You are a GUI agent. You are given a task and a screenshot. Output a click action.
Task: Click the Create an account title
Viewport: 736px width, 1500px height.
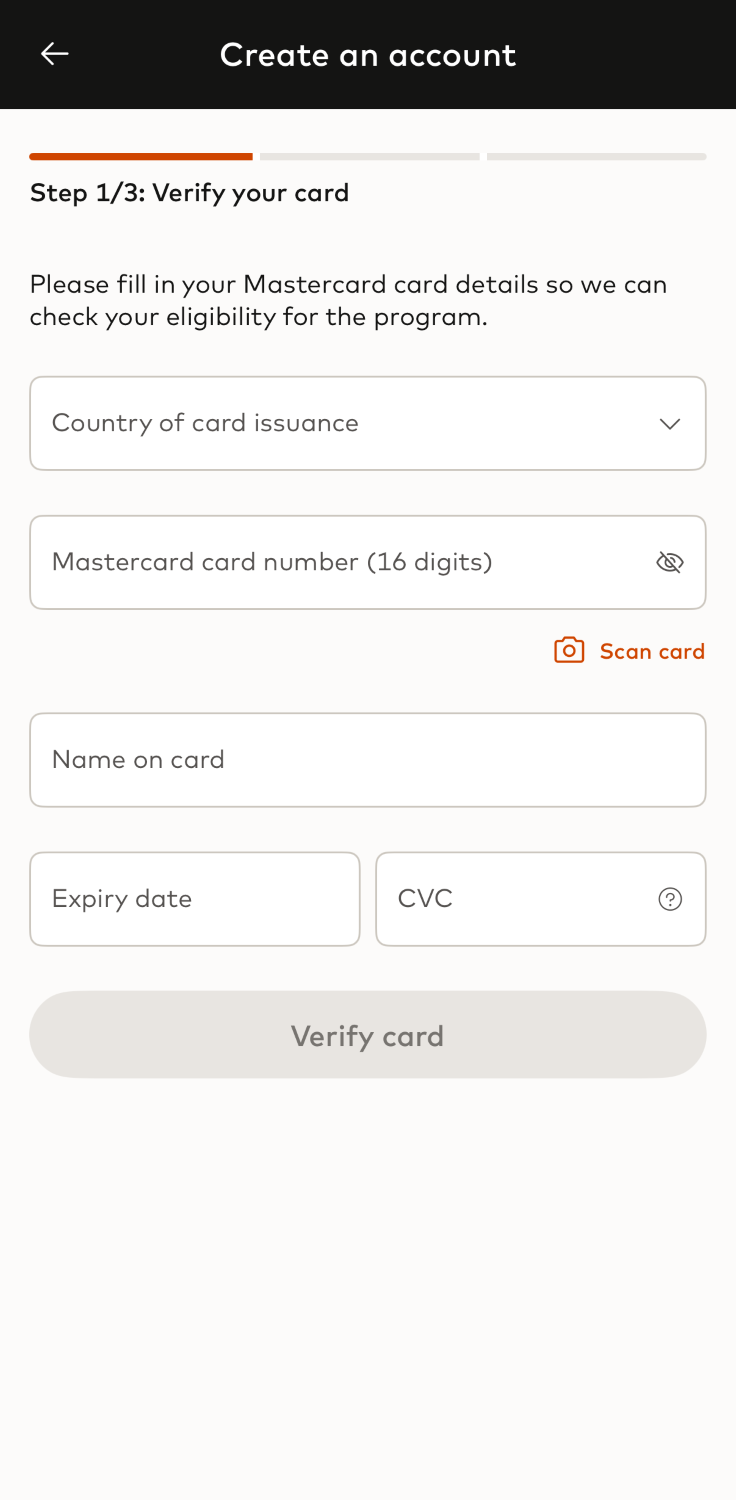click(x=368, y=54)
